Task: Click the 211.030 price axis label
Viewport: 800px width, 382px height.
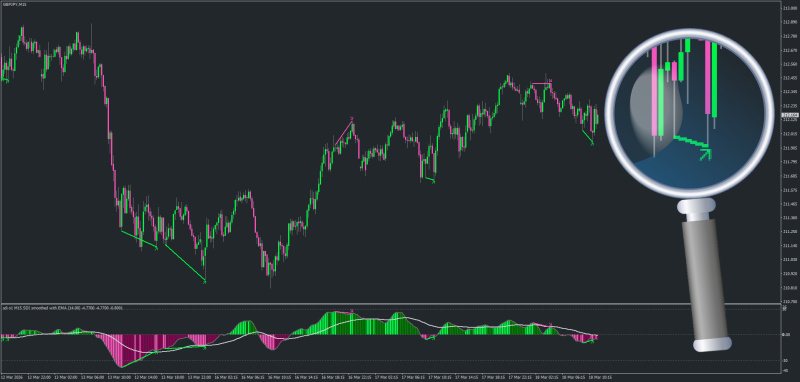Action: point(790,260)
